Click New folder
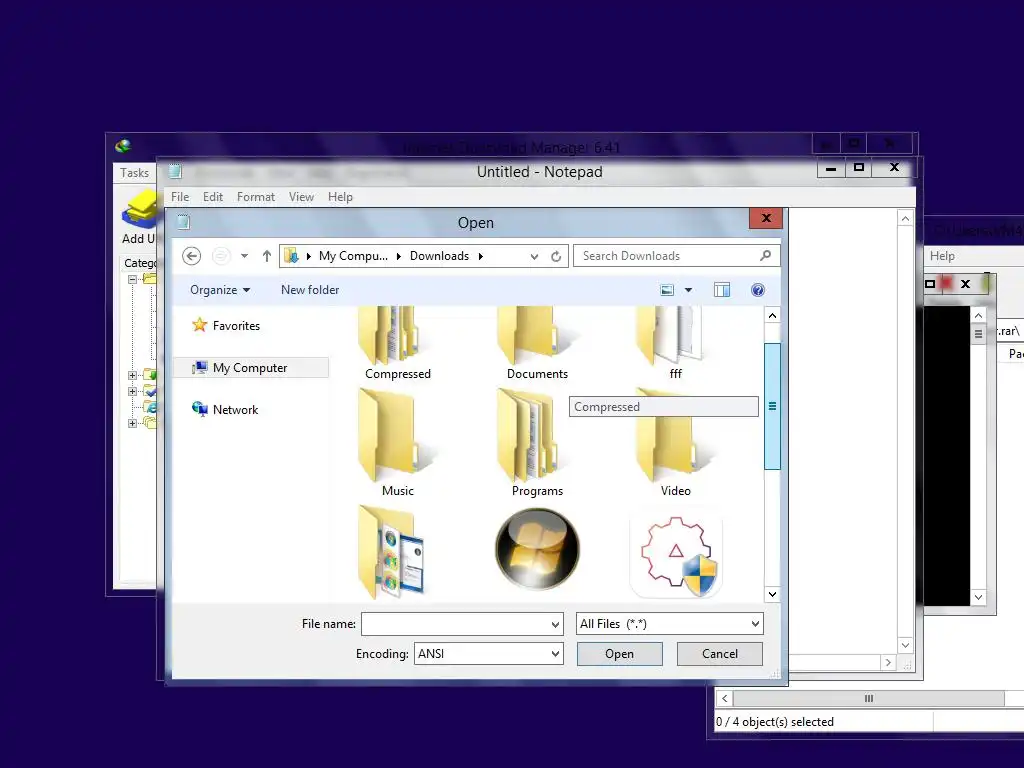Screen dimensions: 1024x768 click(x=310, y=290)
